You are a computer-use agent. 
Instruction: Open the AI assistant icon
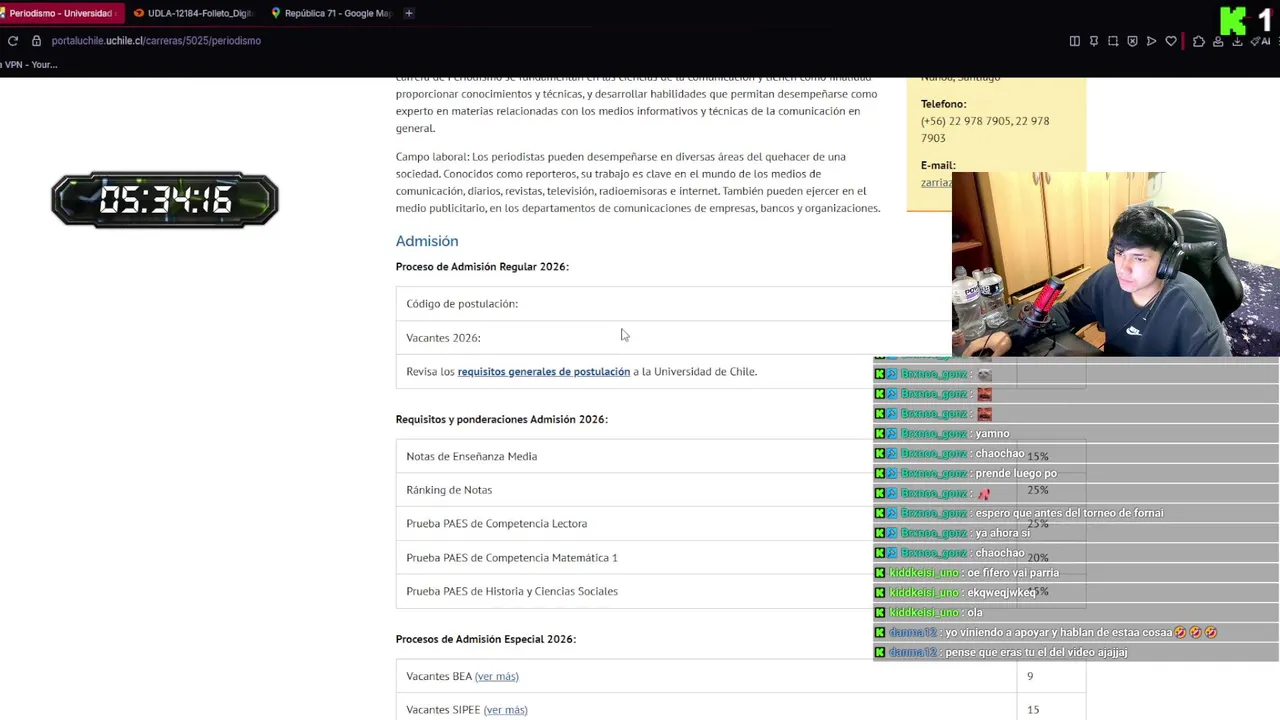(x=1261, y=41)
